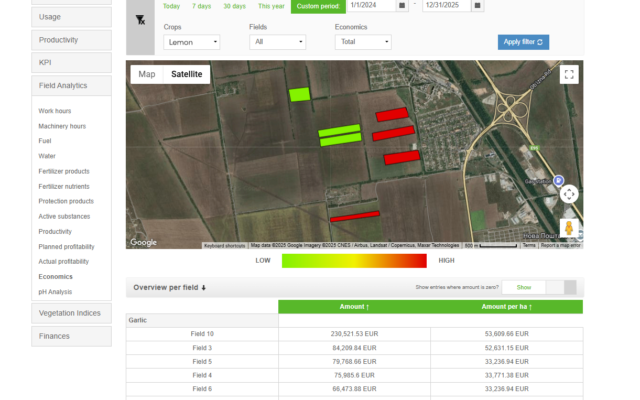Viewport: 640px width, 400px height.
Task: Open the Crops dropdown showing Lemon
Action: tap(191, 42)
